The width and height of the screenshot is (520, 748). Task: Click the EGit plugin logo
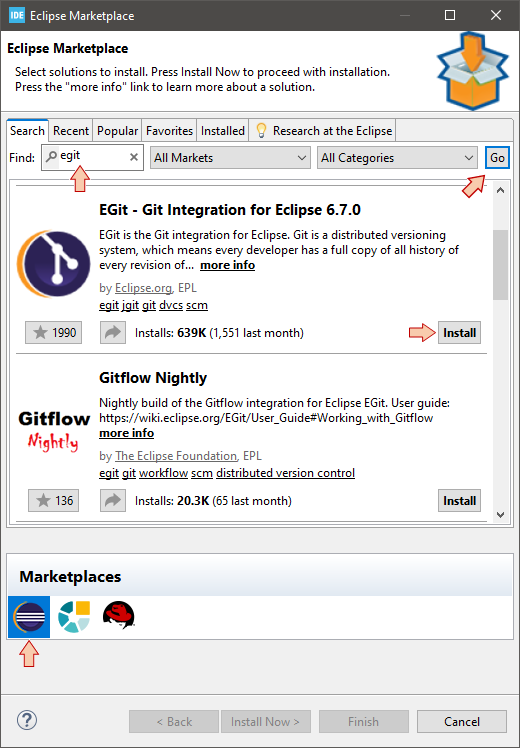[53, 264]
